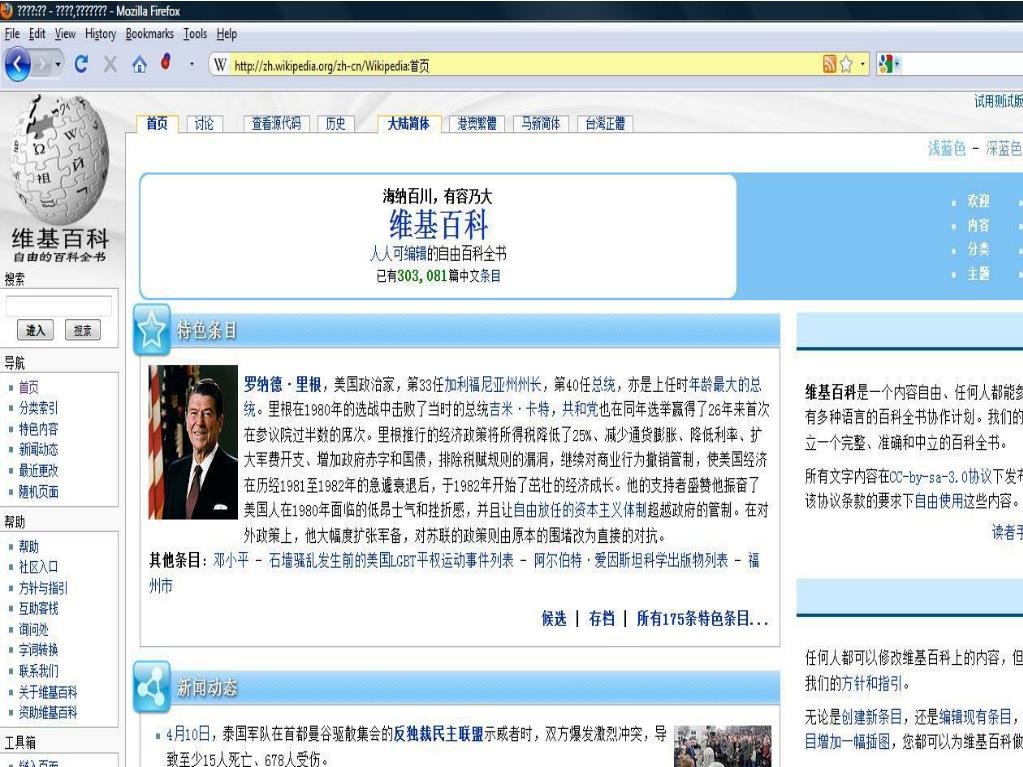Open the search engine selector icon
1023x767 pixels.
(887, 64)
